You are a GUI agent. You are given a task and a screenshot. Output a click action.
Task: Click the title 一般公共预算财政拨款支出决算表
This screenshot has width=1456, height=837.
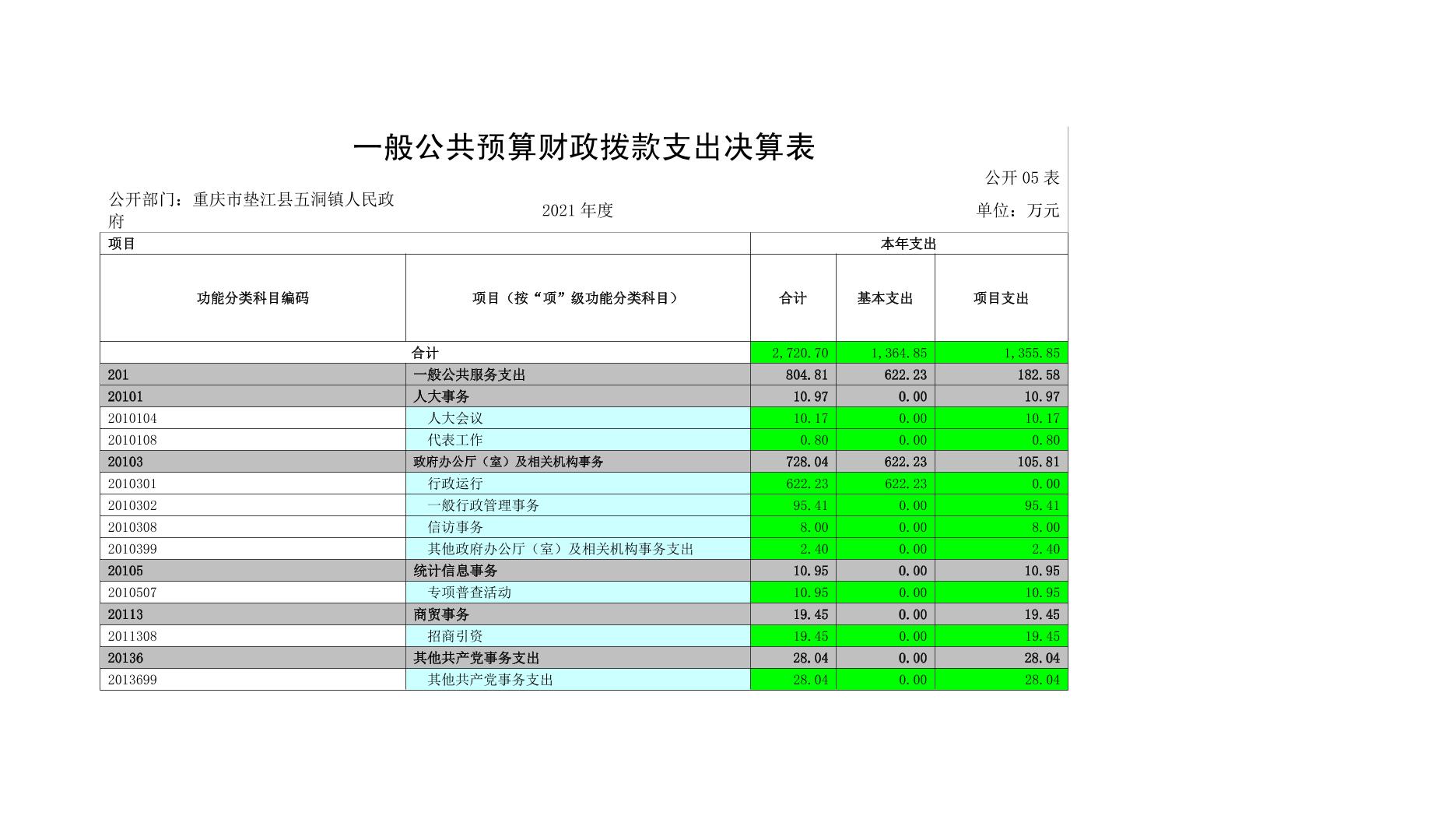pyautogui.click(x=584, y=148)
